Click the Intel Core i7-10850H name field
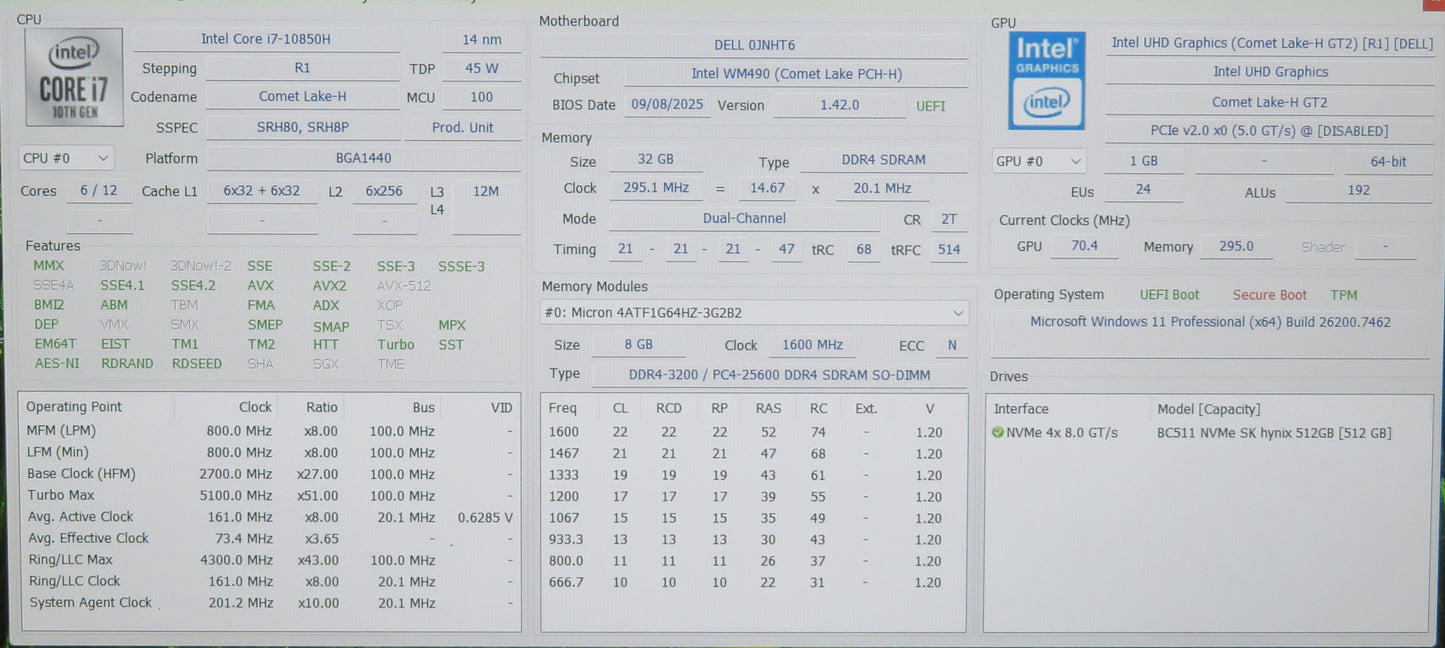 tap(266, 39)
